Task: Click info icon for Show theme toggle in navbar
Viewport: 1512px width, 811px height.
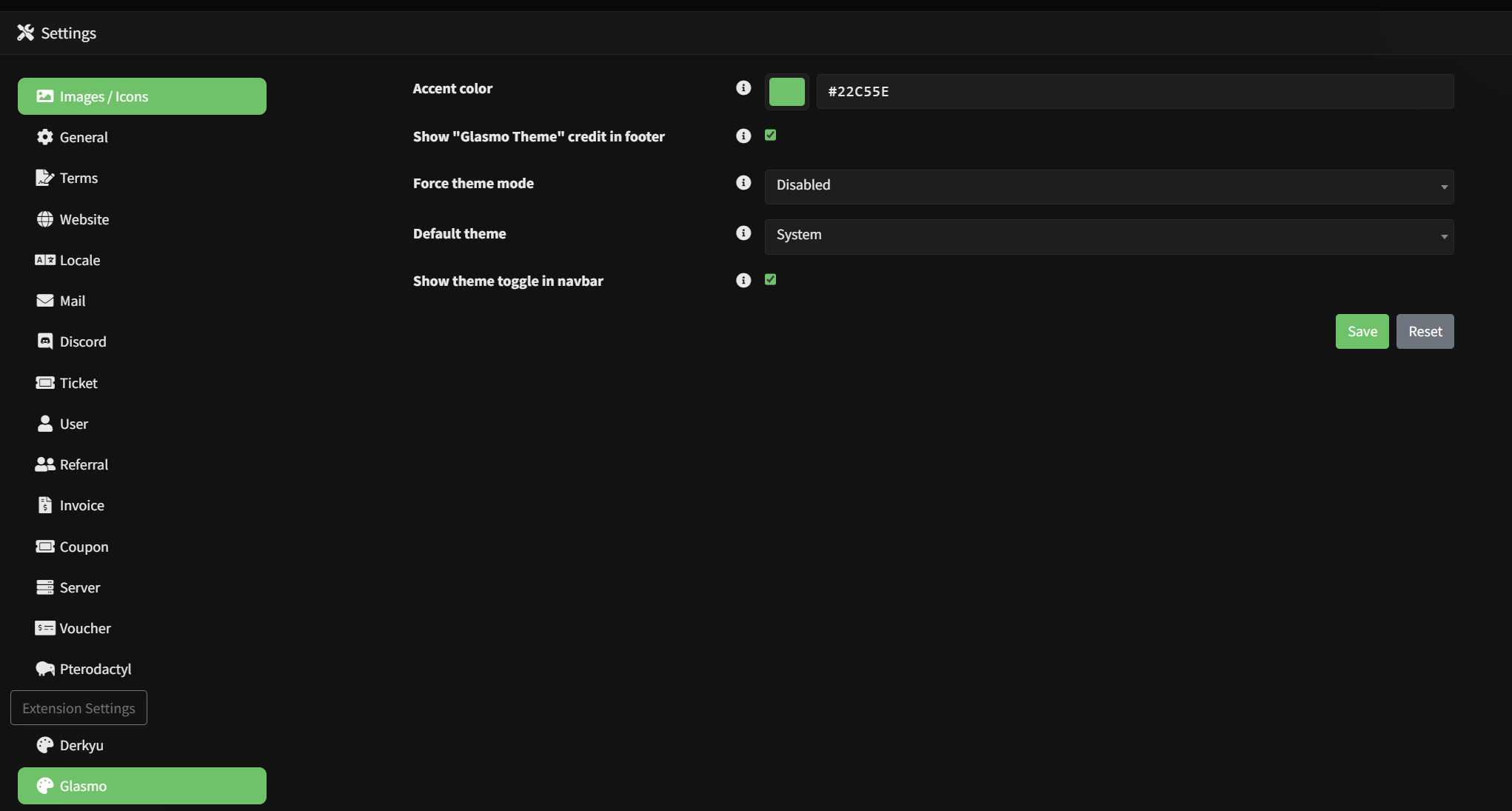Action: pos(743,281)
